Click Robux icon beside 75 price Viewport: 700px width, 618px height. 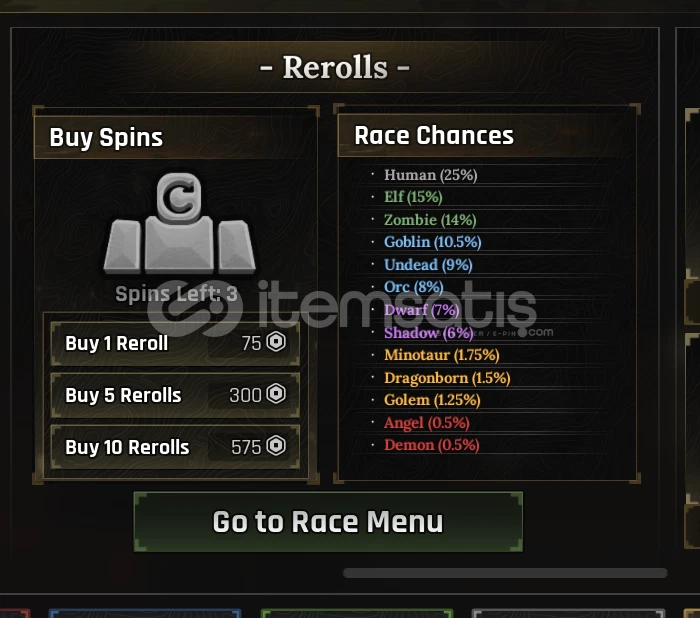[276, 342]
